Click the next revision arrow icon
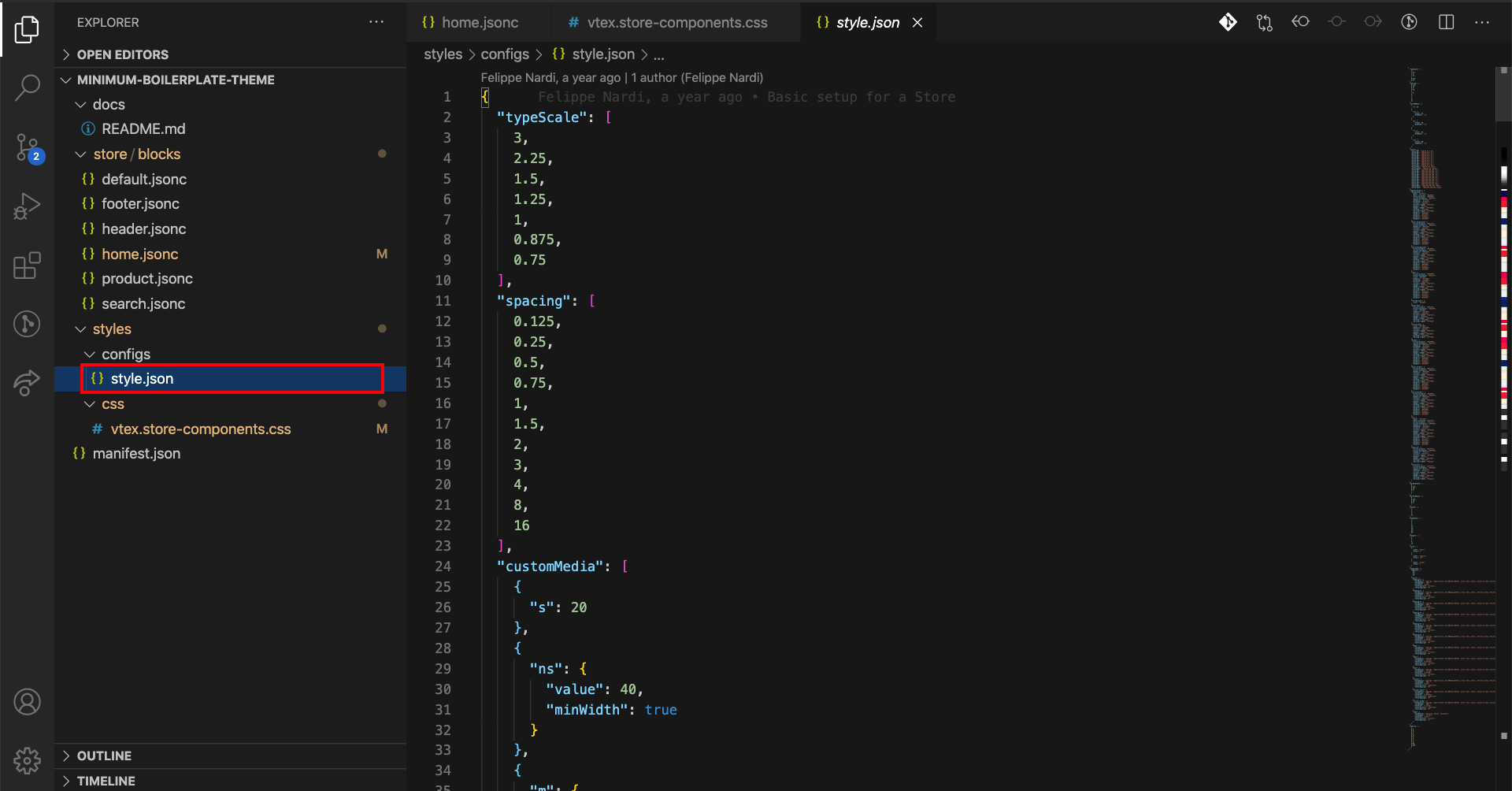 pyautogui.click(x=1373, y=22)
